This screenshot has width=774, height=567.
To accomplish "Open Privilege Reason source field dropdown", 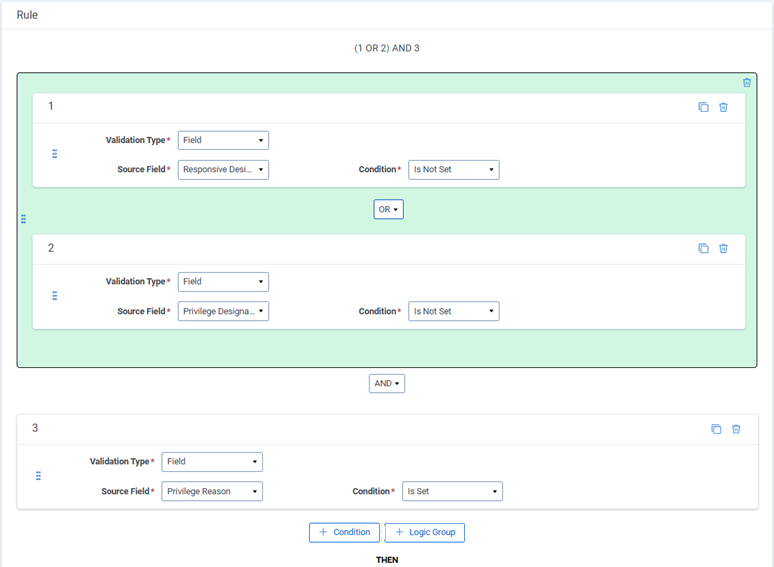I will point(212,491).
